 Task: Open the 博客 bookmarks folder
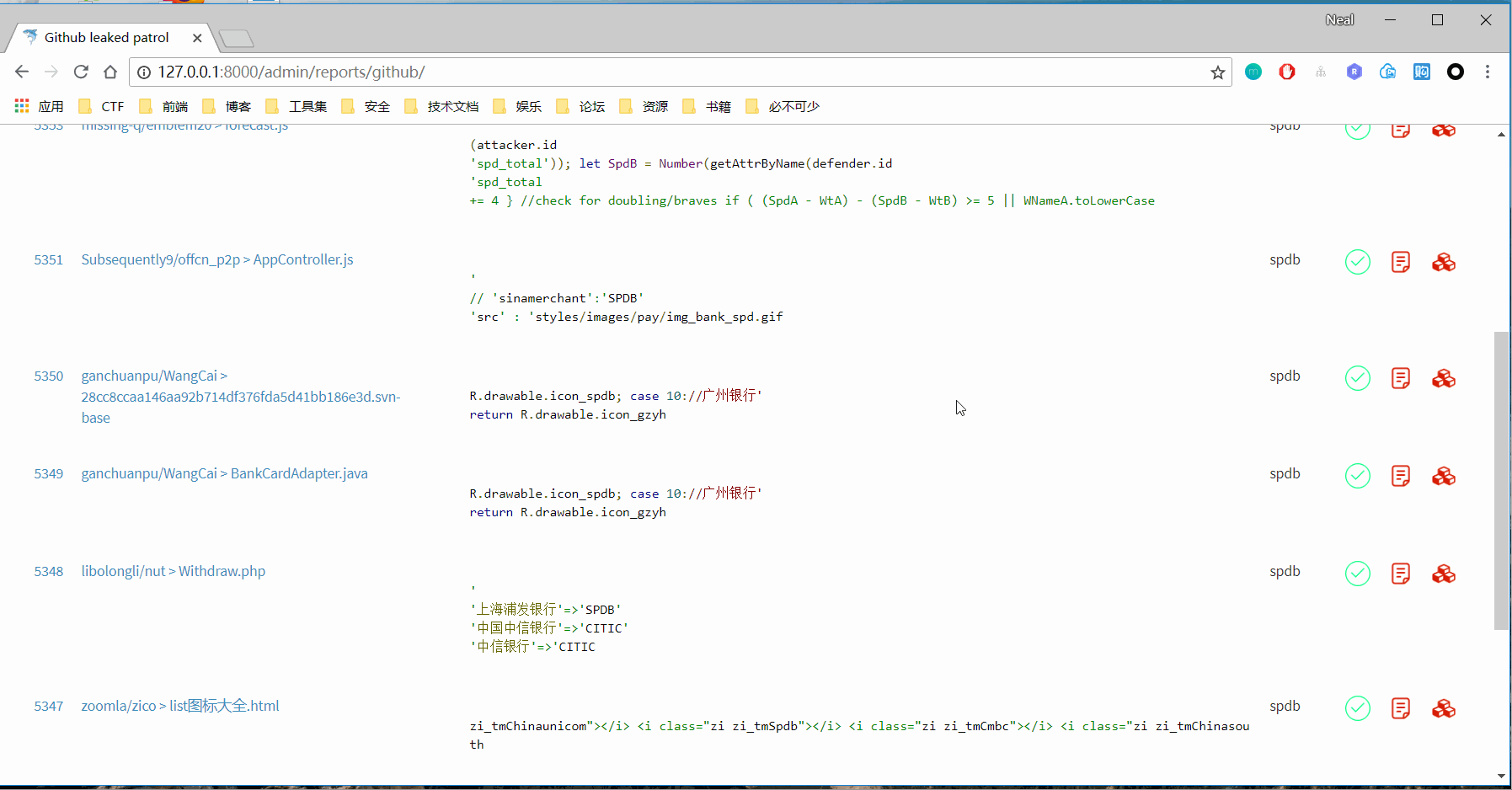[227, 106]
